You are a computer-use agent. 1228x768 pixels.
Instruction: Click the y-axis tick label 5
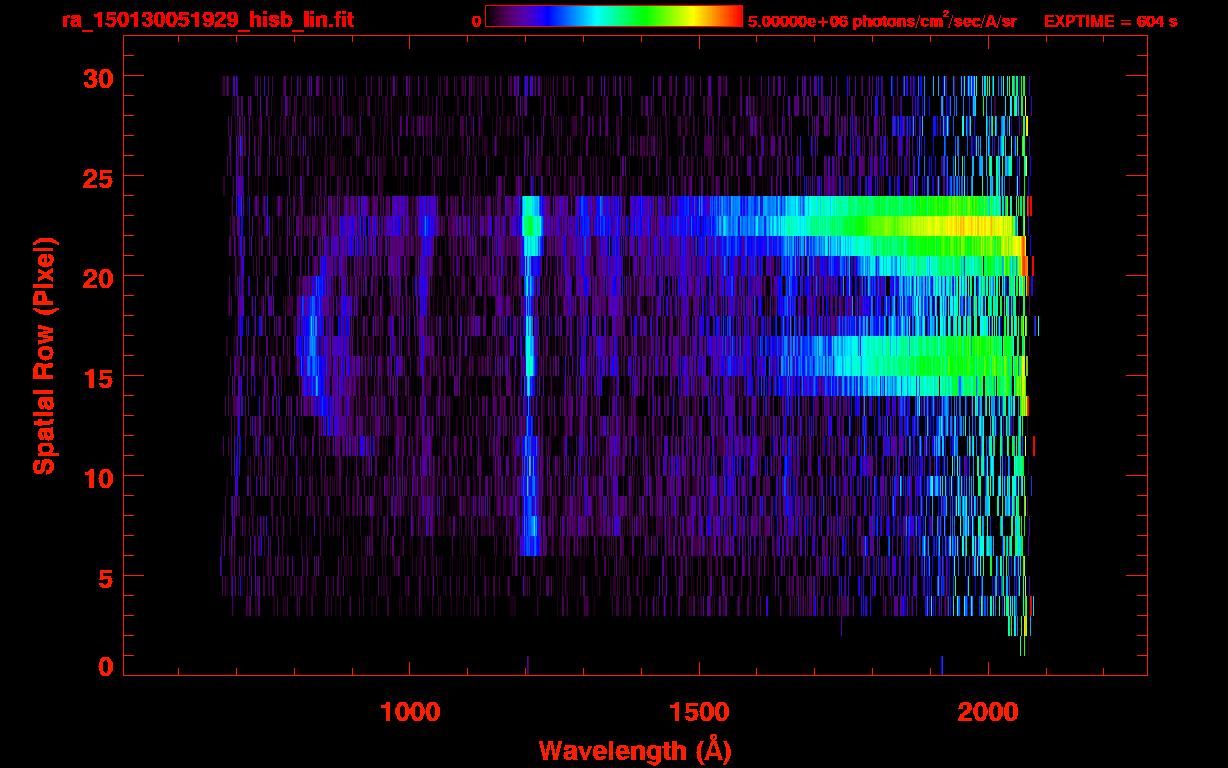point(106,577)
